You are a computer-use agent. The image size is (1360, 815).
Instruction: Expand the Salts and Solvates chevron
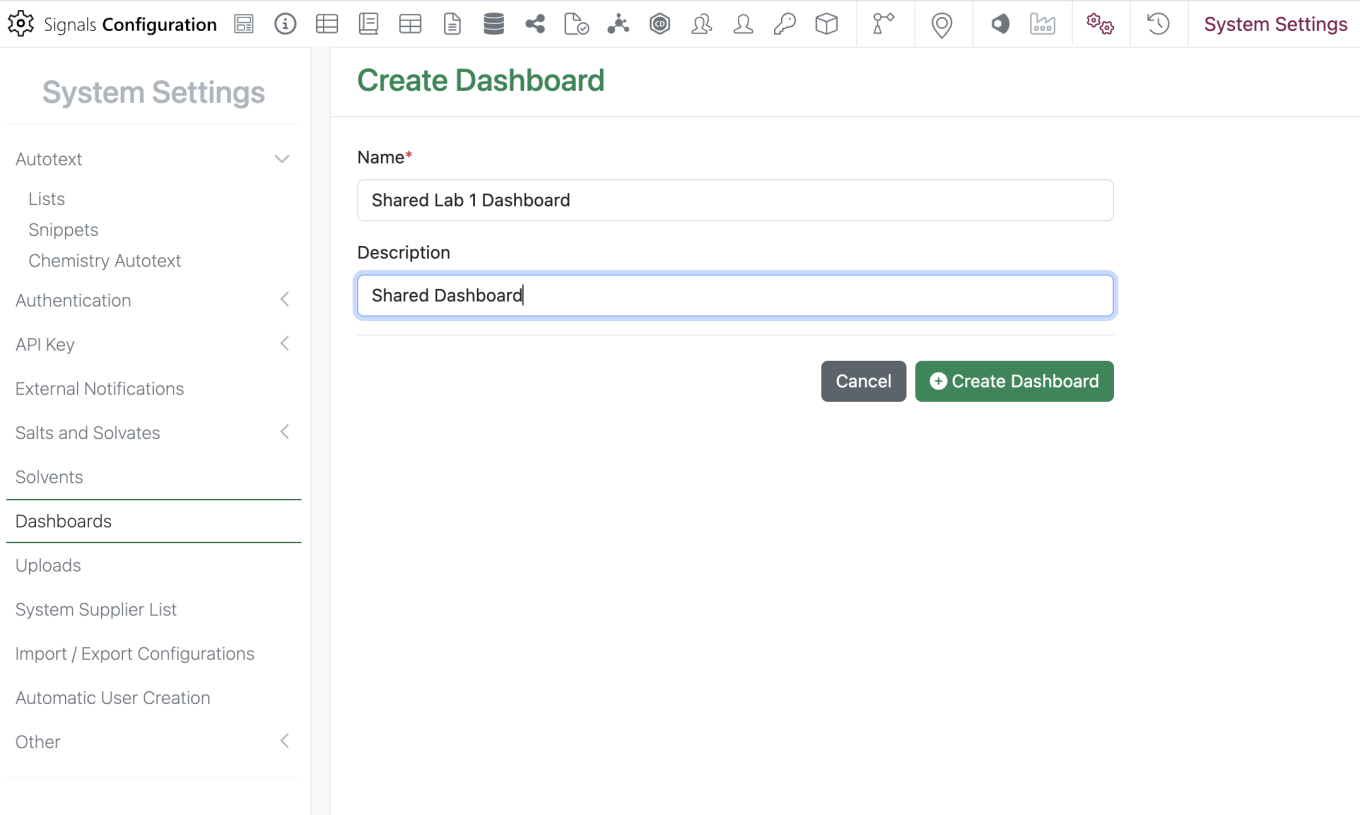tap(285, 432)
